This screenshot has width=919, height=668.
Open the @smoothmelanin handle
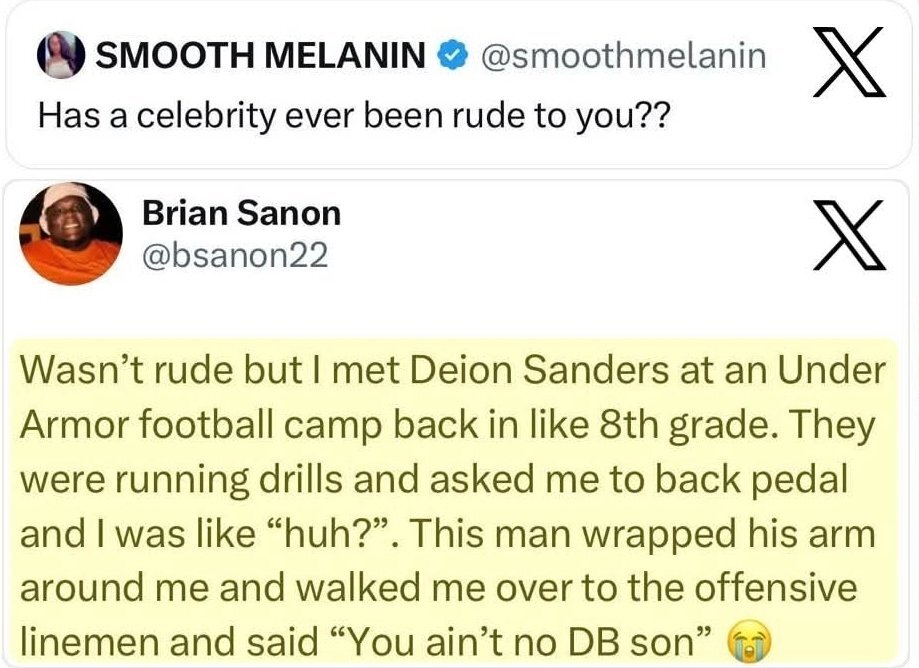623,57
